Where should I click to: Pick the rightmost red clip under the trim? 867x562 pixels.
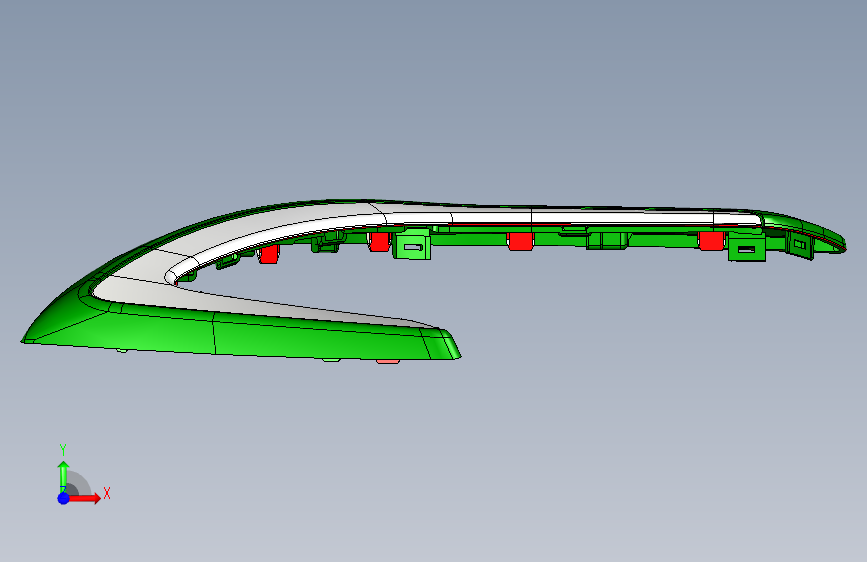711,241
